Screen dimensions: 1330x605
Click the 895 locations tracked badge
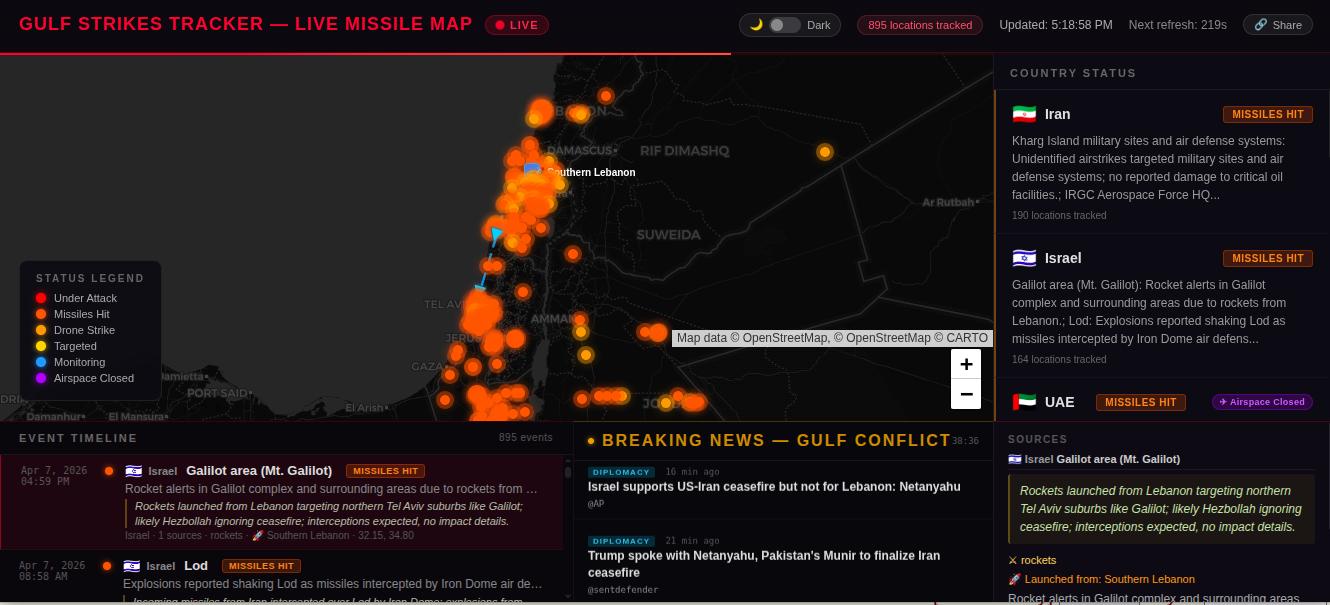pyautogui.click(x=920, y=25)
